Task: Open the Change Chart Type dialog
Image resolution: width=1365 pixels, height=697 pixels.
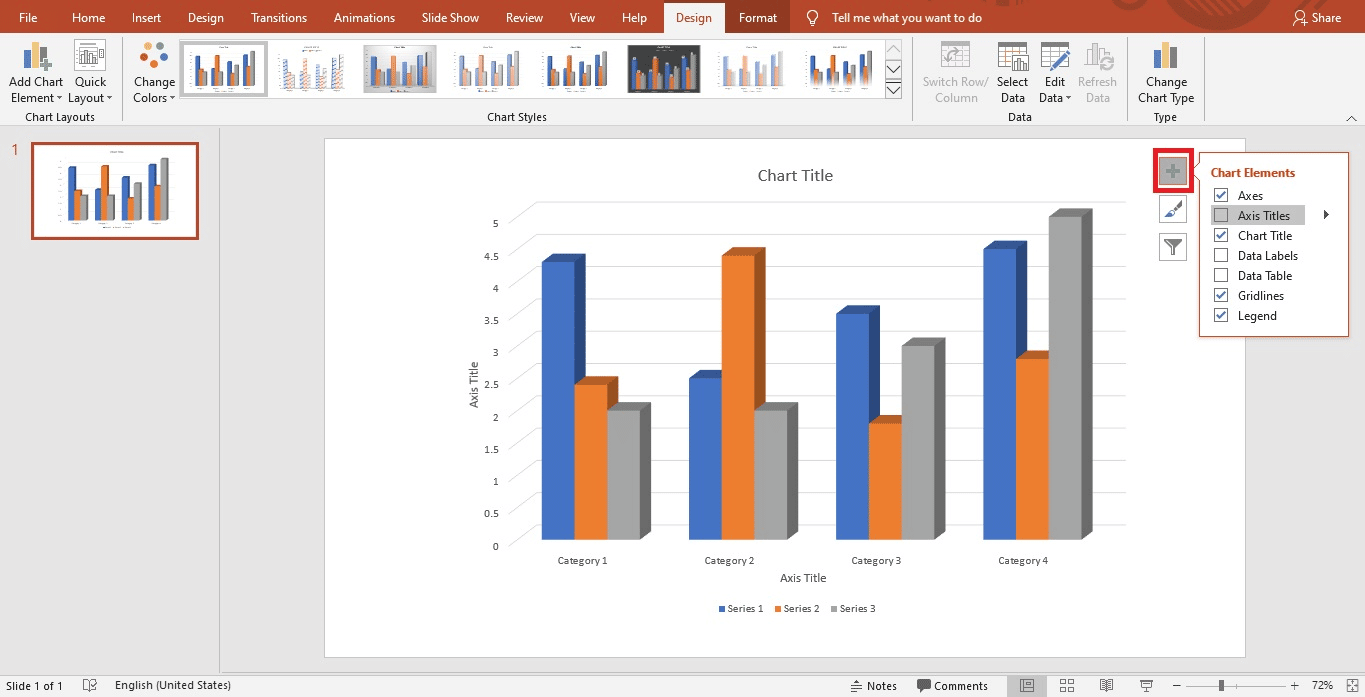Action: 1166,70
